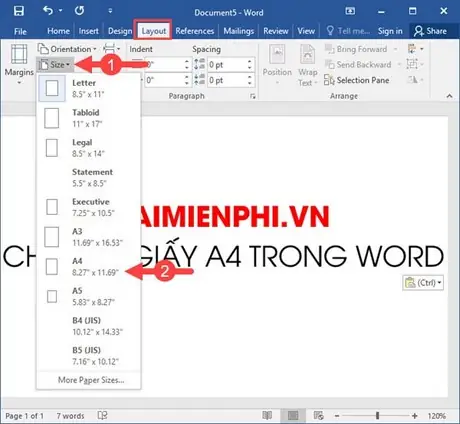The height and width of the screenshot is (424, 460).
Task: Open the Orientation dropdown
Action: point(67,49)
